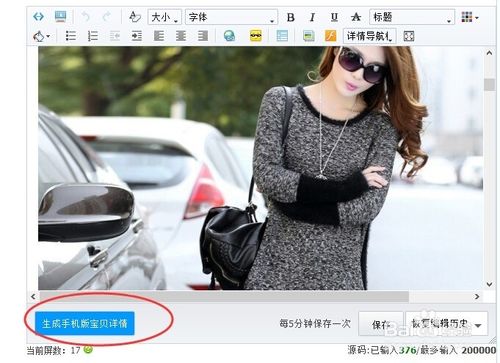The height and width of the screenshot is (363, 500).
Task: Open the 字体 font family dropdown
Action: (x=231, y=17)
